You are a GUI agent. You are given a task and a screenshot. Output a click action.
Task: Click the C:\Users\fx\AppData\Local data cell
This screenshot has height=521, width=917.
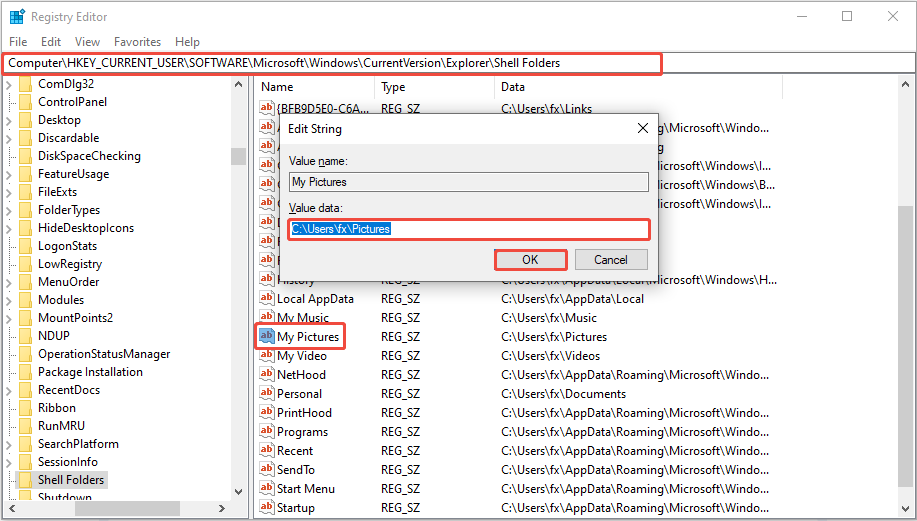point(573,299)
